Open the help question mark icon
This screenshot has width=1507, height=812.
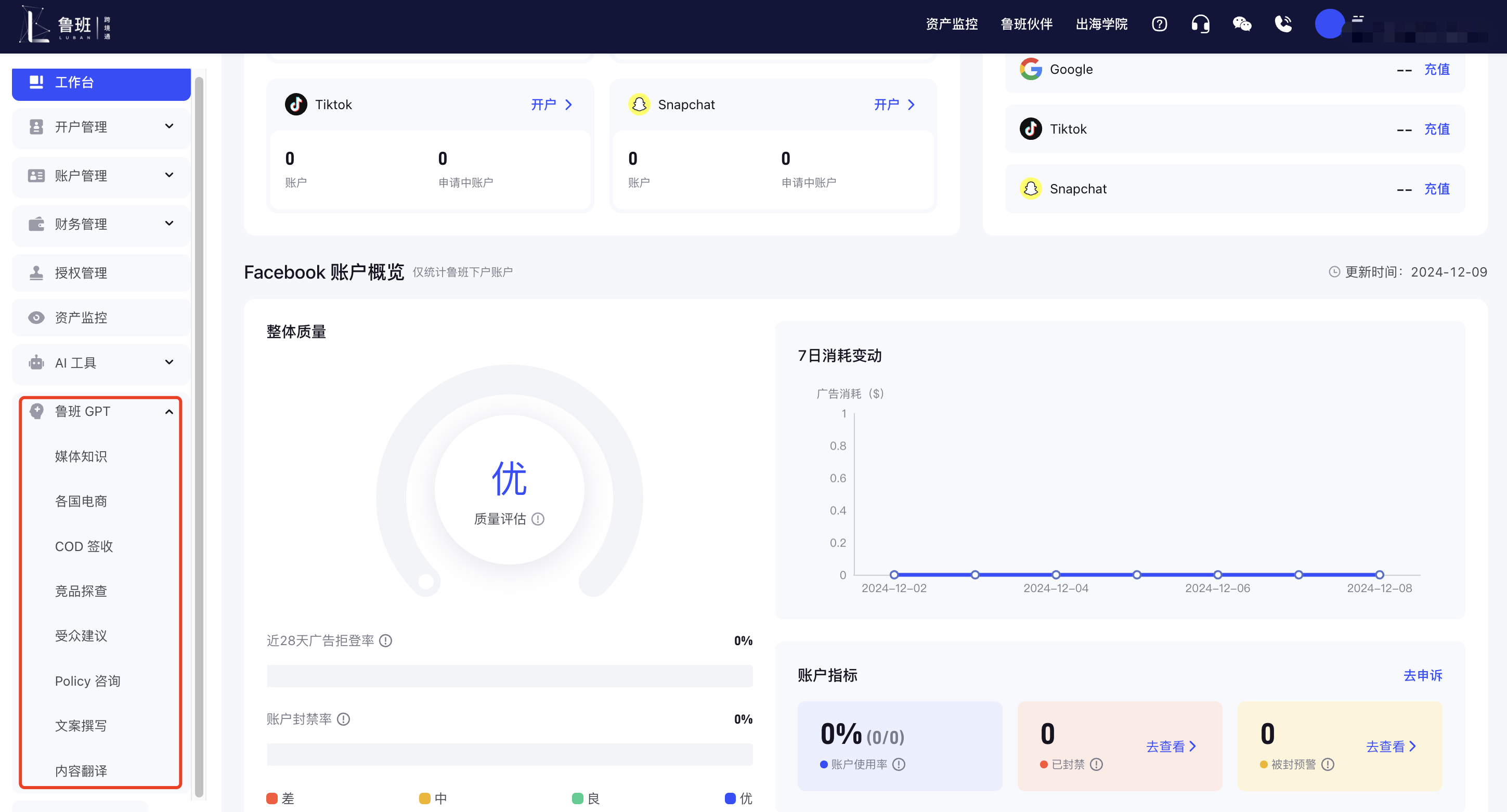pos(1159,24)
